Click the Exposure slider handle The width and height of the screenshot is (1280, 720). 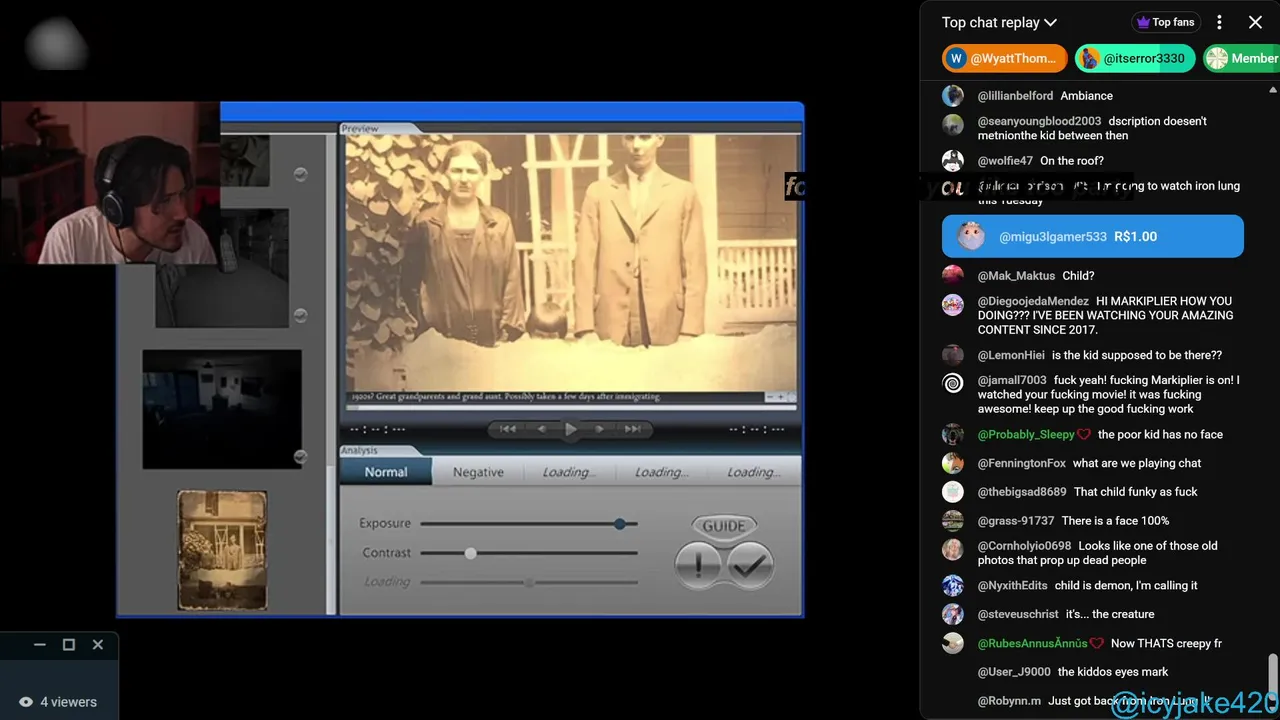tap(620, 523)
